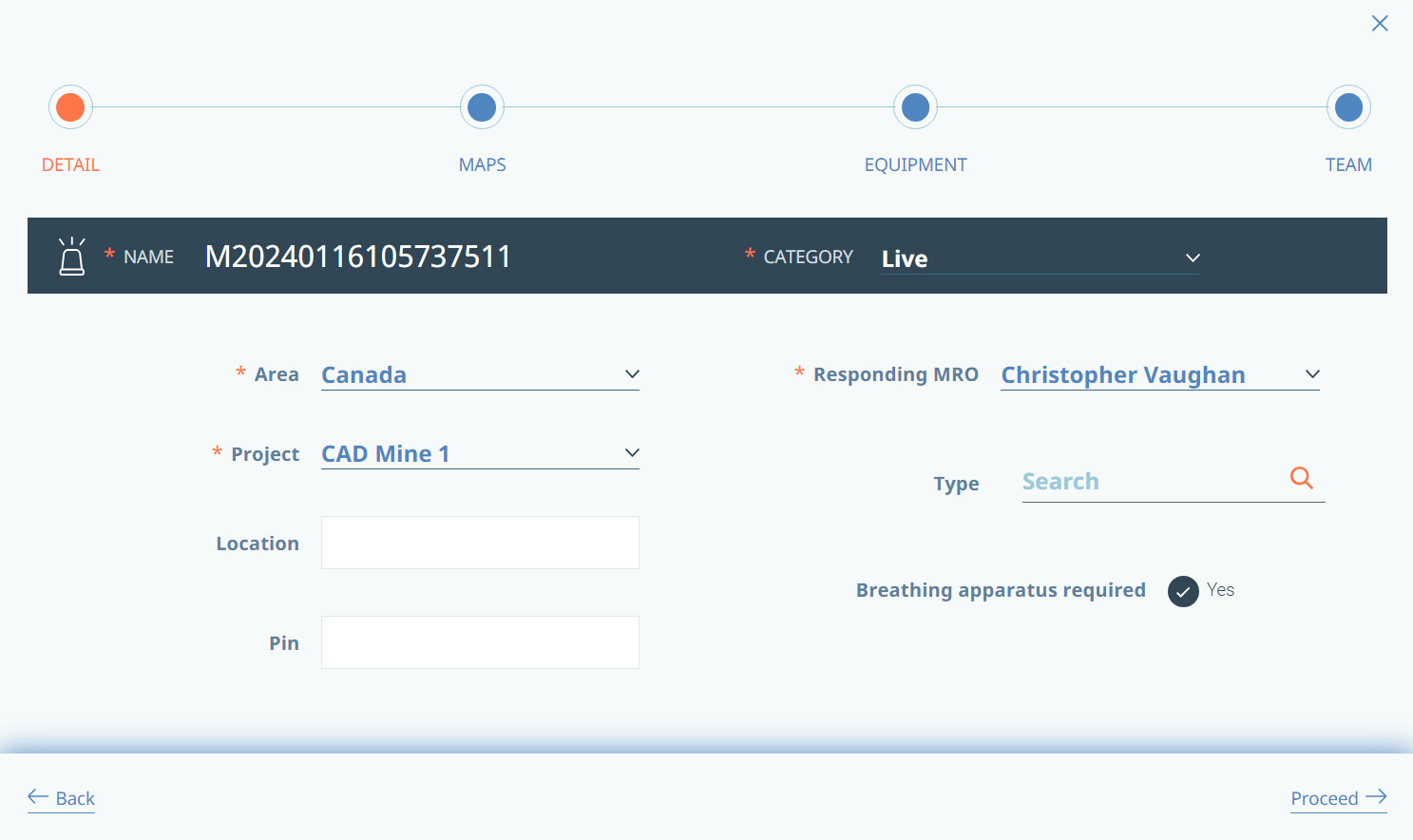The image size is (1413, 840).
Task: Click the alarm siren icon beside NAME
Action: pyautogui.click(x=72, y=257)
